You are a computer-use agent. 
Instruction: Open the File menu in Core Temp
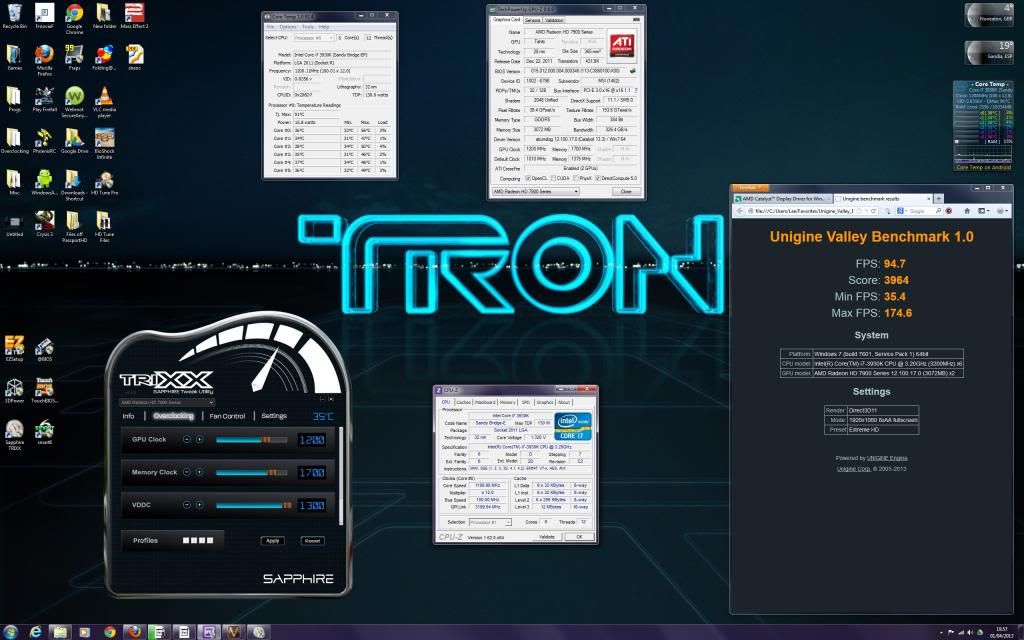point(270,27)
